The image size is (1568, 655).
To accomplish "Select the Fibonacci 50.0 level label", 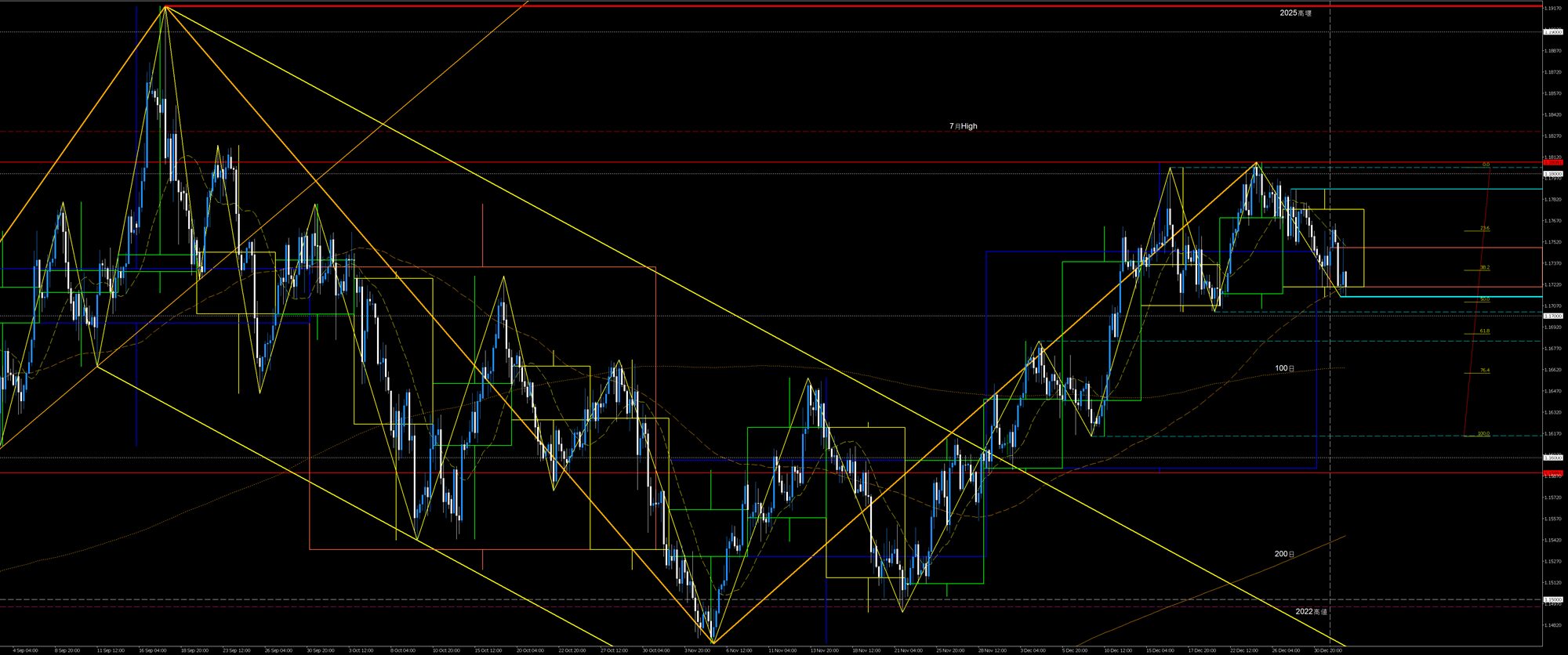I will pos(1484,299).
